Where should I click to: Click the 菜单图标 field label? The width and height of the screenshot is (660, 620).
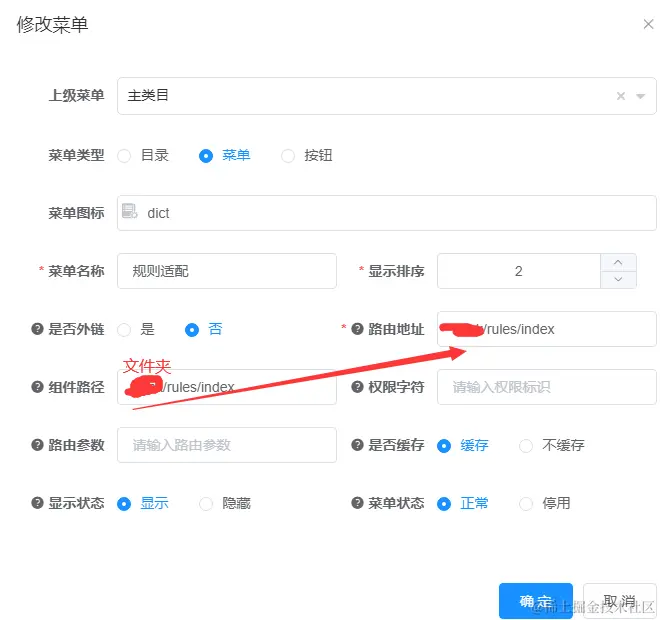pyautogui.click(x=76, y=213)
